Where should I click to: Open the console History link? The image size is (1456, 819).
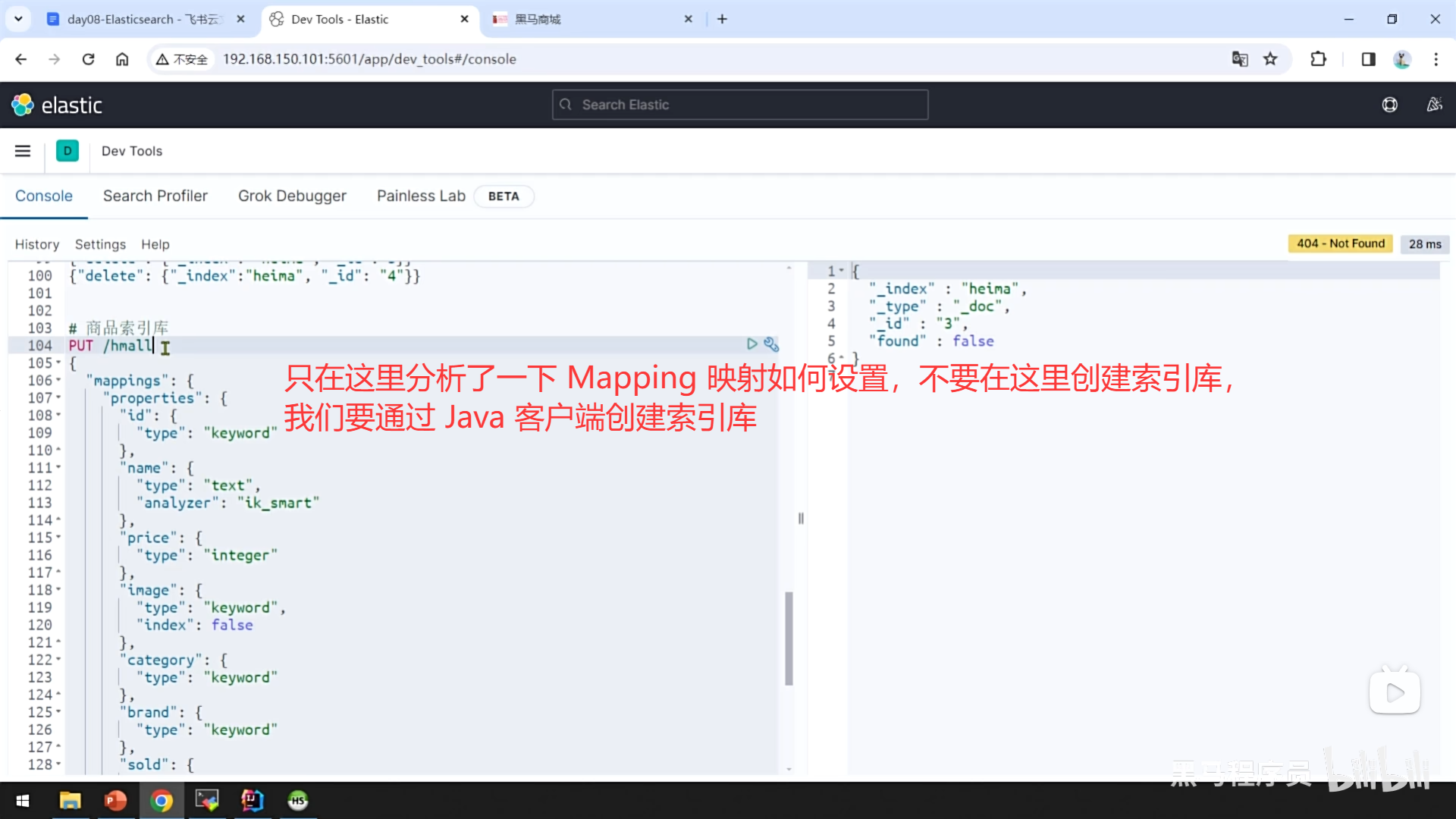point(36,244)
